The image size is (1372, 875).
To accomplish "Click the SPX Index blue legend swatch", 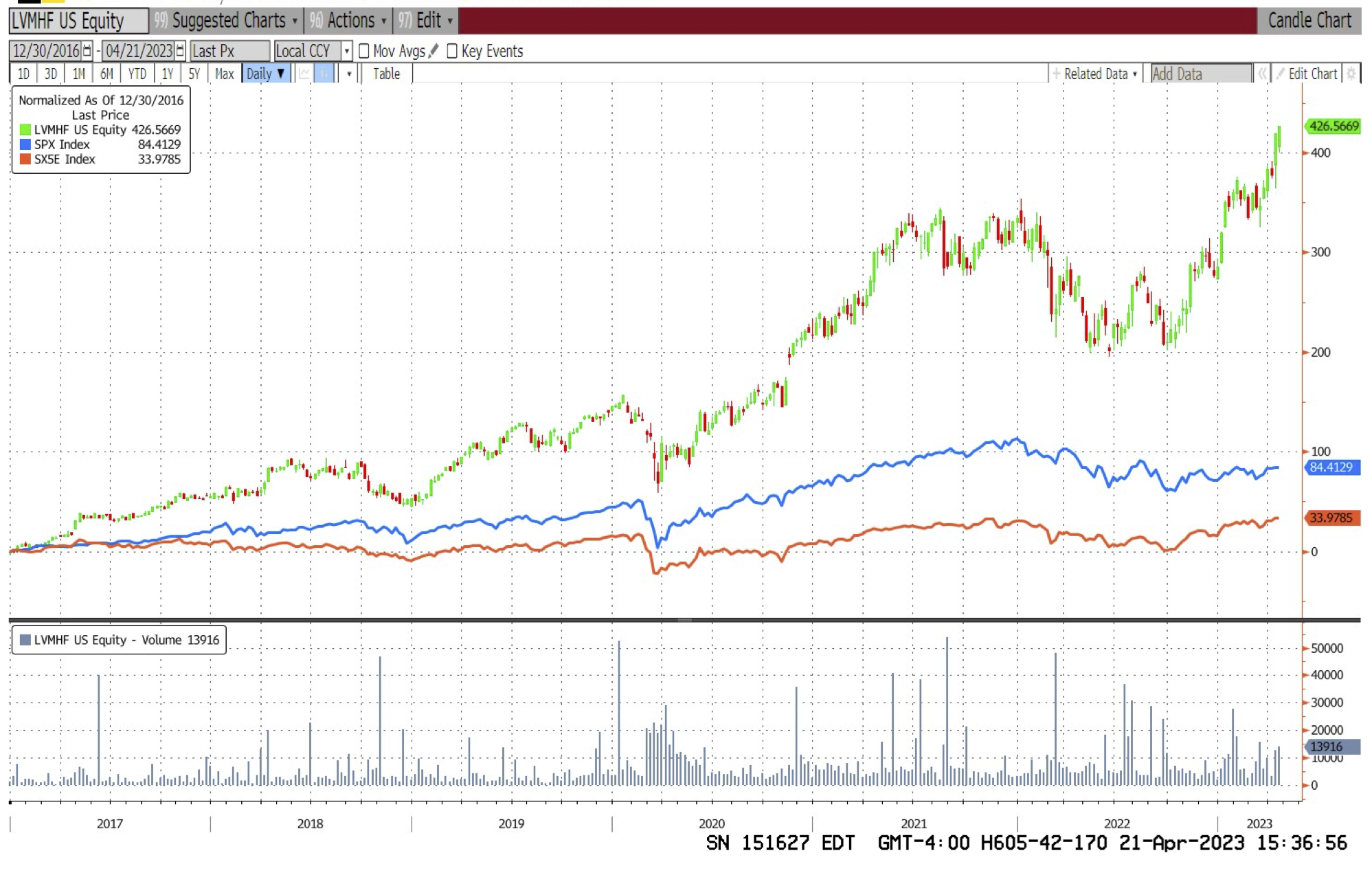I will click(25, 144).
